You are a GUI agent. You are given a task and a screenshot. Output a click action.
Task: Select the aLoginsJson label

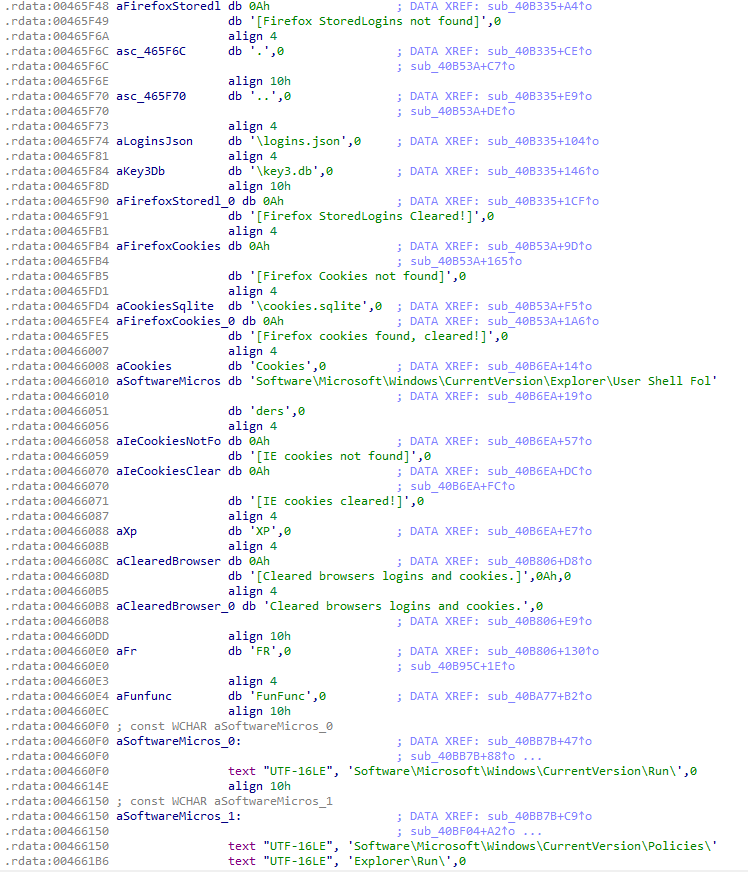coord(155,141)
